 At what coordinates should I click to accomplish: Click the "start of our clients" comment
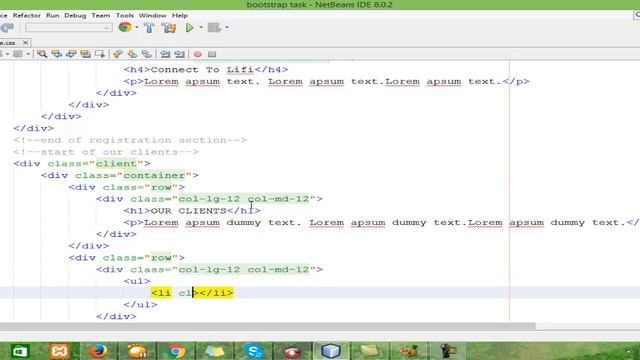(106, 152)
